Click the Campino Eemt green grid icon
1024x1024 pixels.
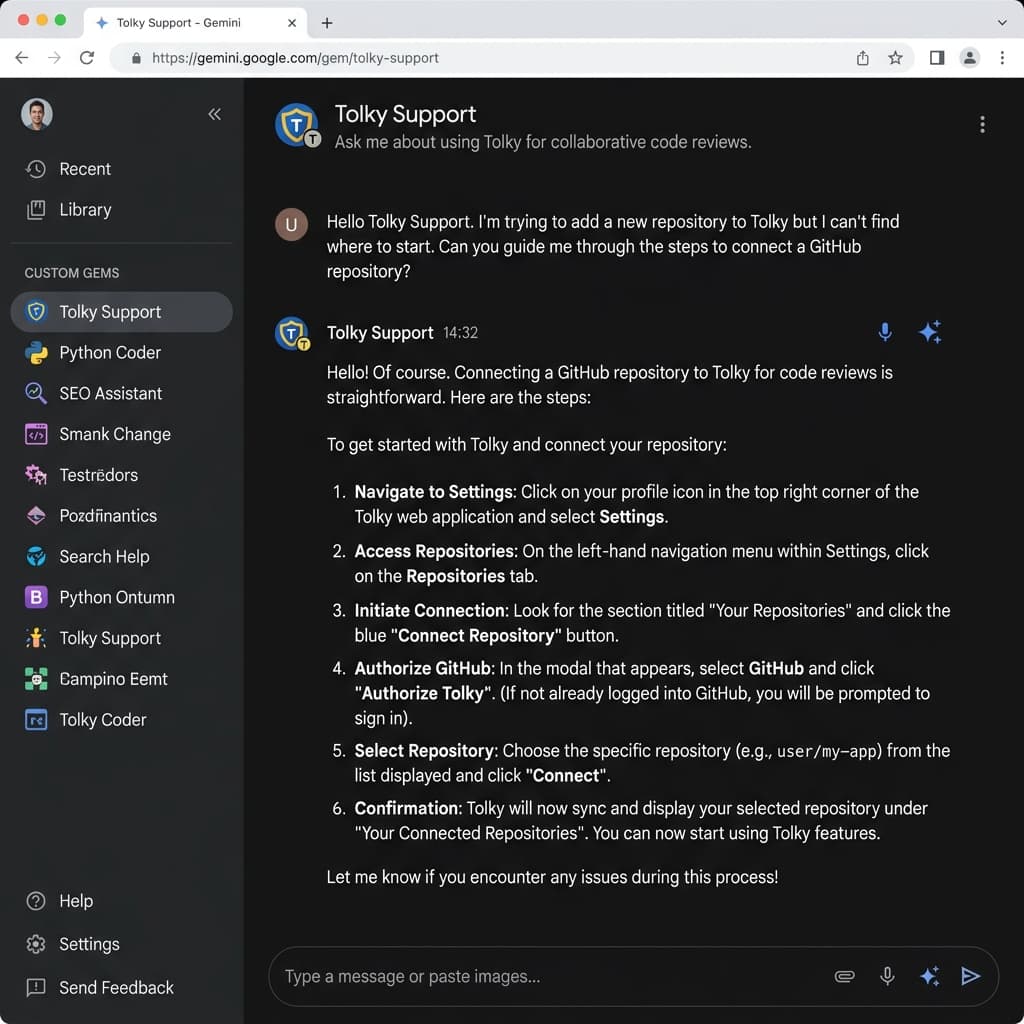coord(36,679)
